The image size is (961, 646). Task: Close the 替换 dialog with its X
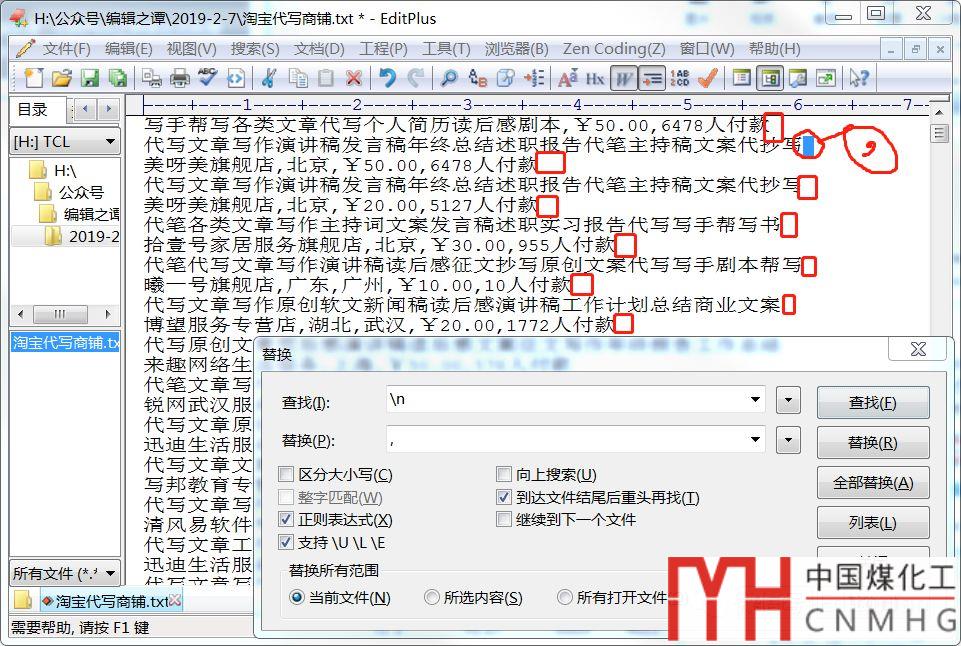pyautogui.click(x=917, y=349)
